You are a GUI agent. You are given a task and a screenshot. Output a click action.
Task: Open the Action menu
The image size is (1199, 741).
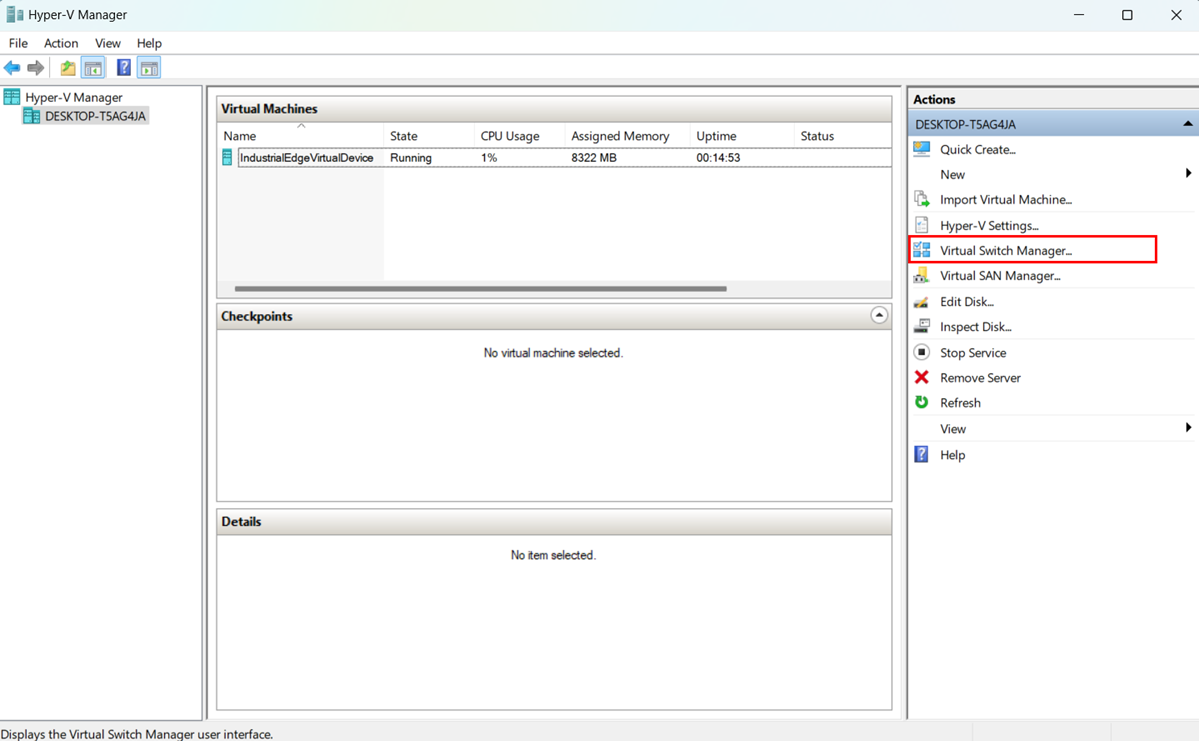click(x=61, y=43)
